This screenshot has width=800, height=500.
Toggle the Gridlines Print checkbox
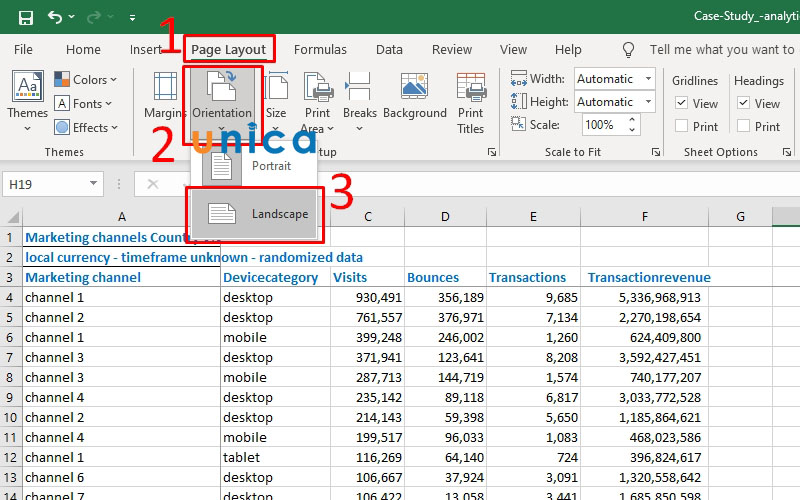pos(682,126)
